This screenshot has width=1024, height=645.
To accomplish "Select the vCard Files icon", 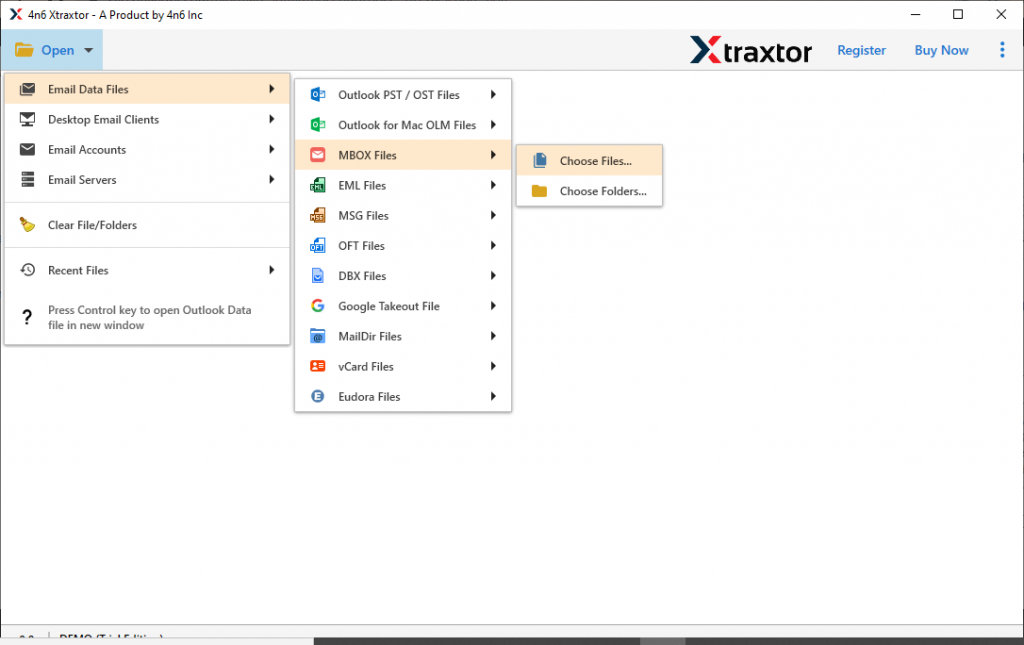I will [x=319, y=366].
